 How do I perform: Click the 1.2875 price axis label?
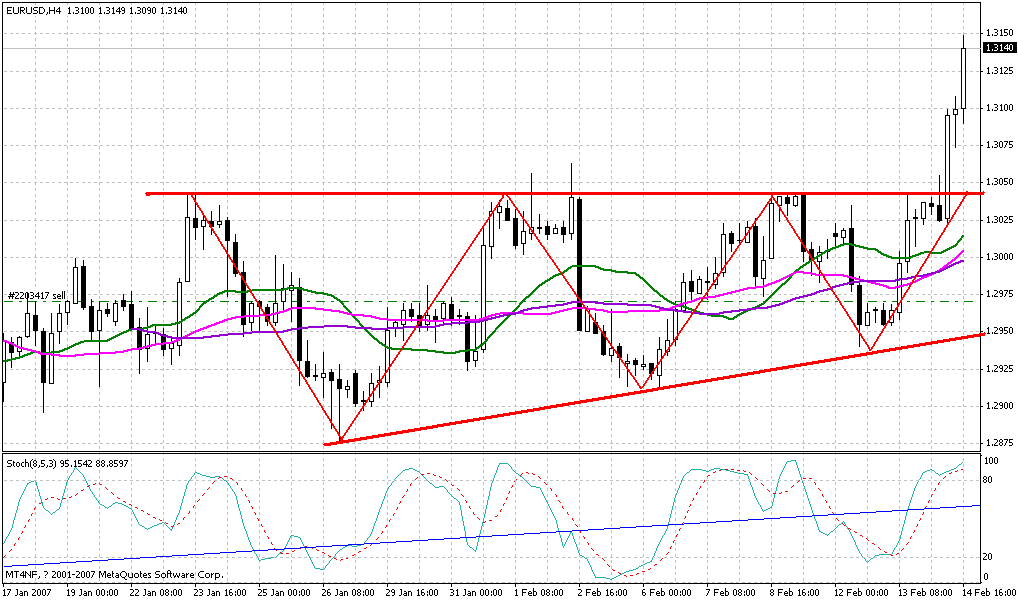[x=1000, y=444]
